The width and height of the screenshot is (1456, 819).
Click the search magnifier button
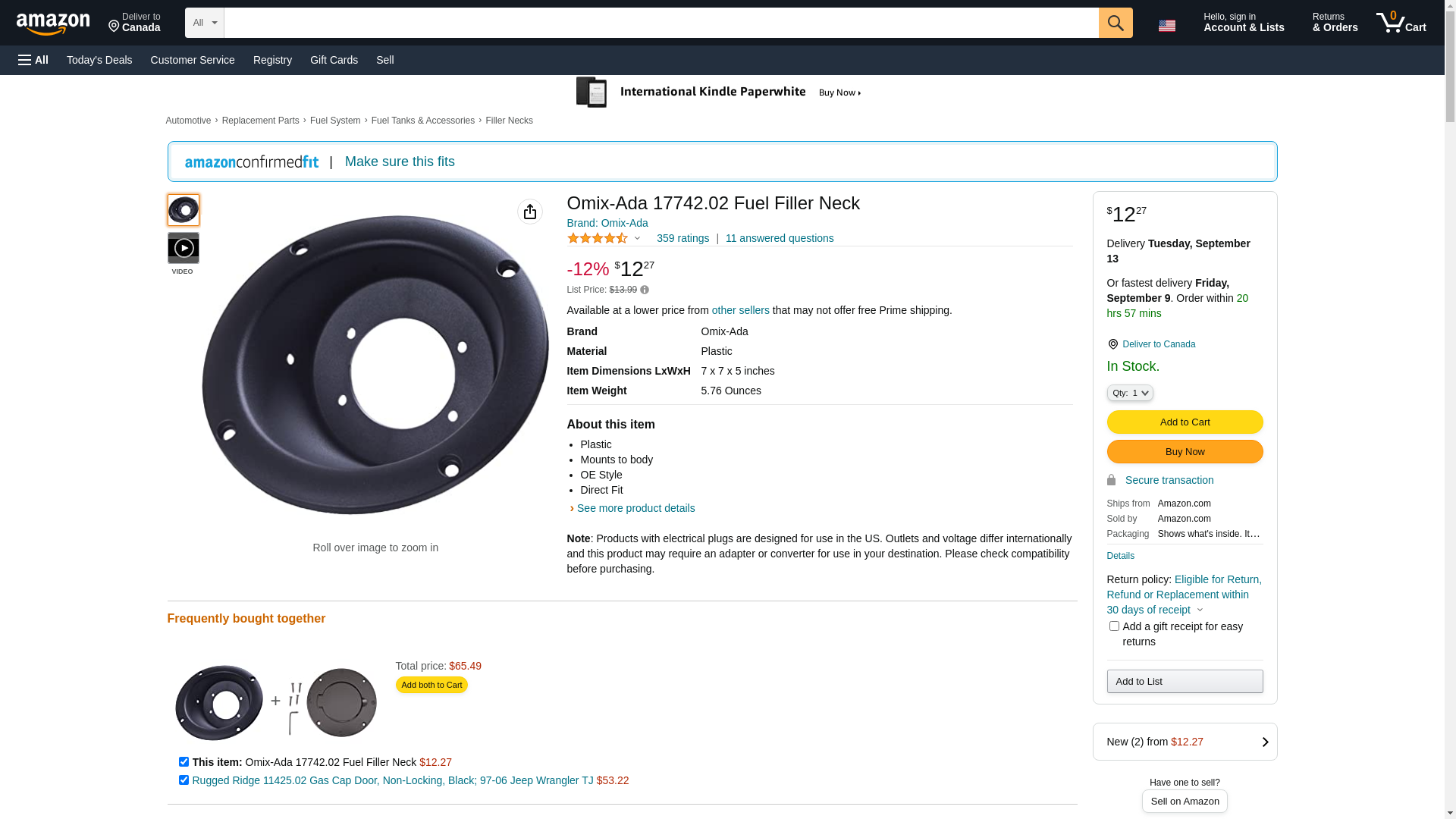[1115, 23]
